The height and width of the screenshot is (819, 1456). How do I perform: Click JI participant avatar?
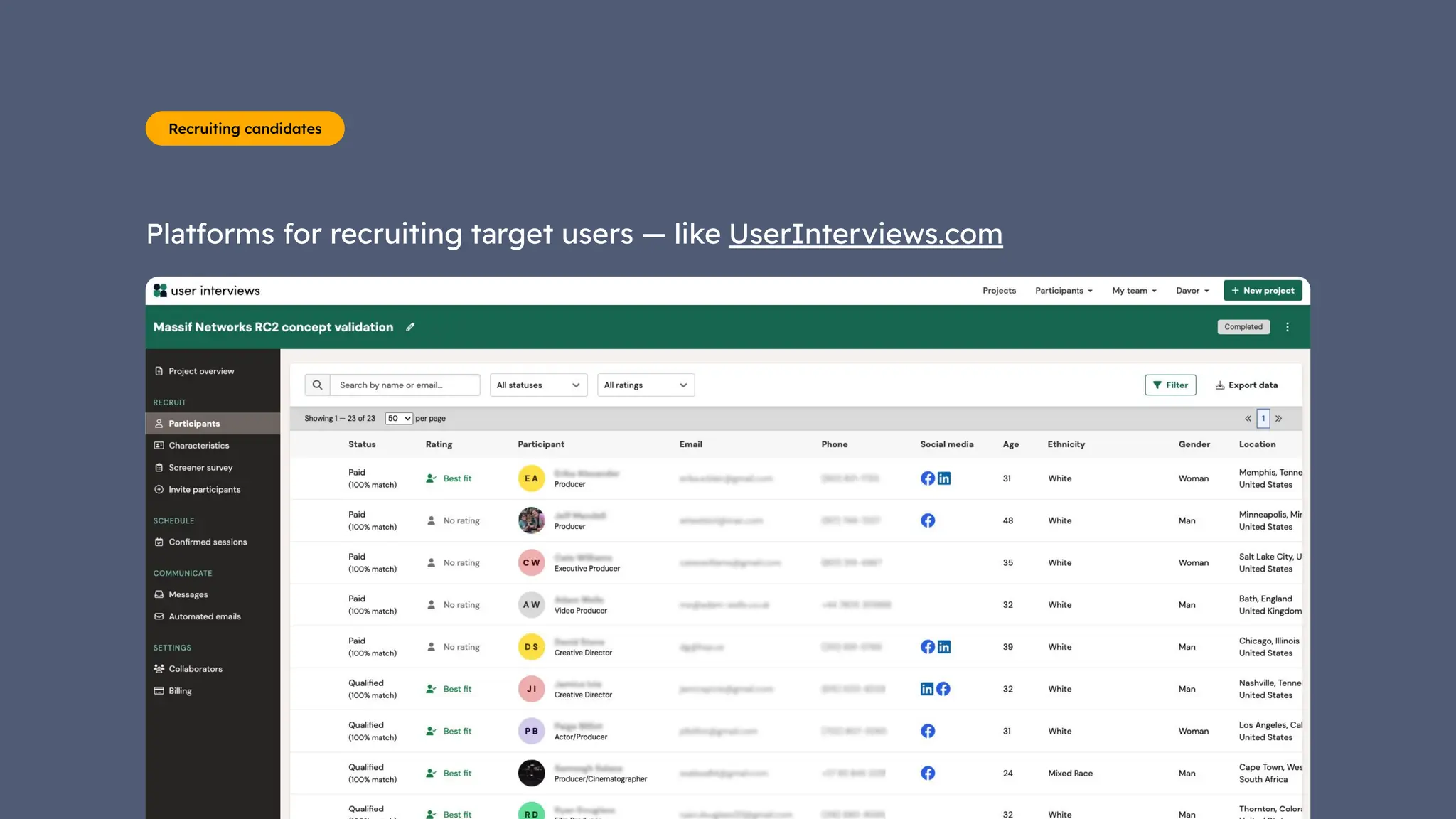pyautogui.click(x=531, y=689)
